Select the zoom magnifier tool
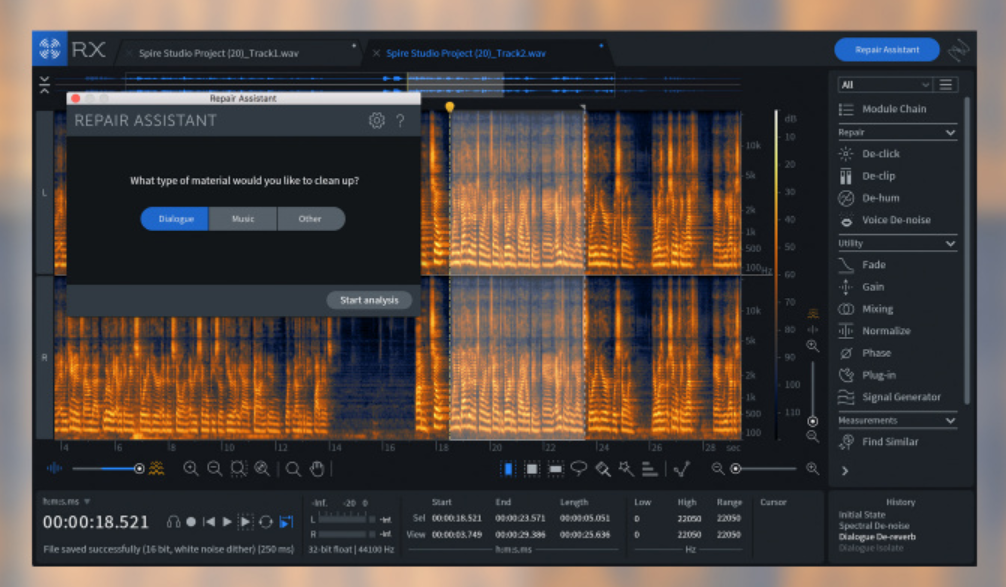The height and width of the screenshot is (587, 1006). click(x=293, y=469)
